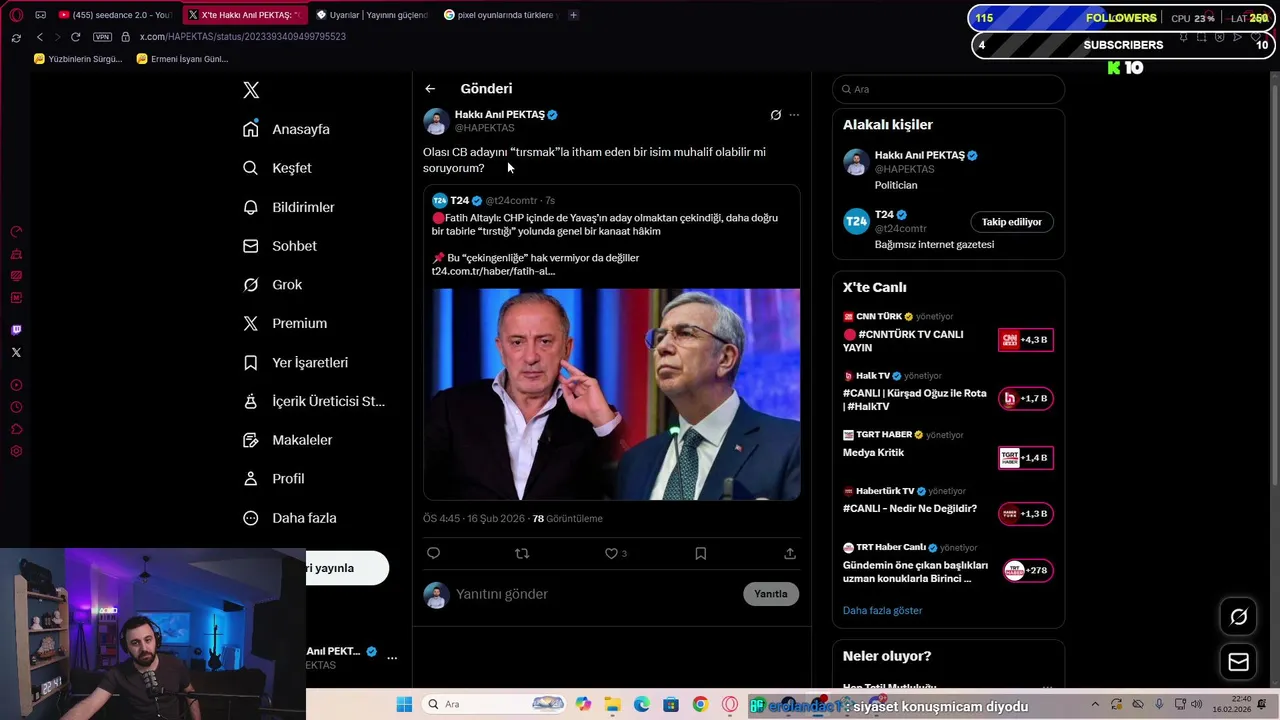Open the Altaylı and Yavaş photo thumbnail

(x=611, y=394)
